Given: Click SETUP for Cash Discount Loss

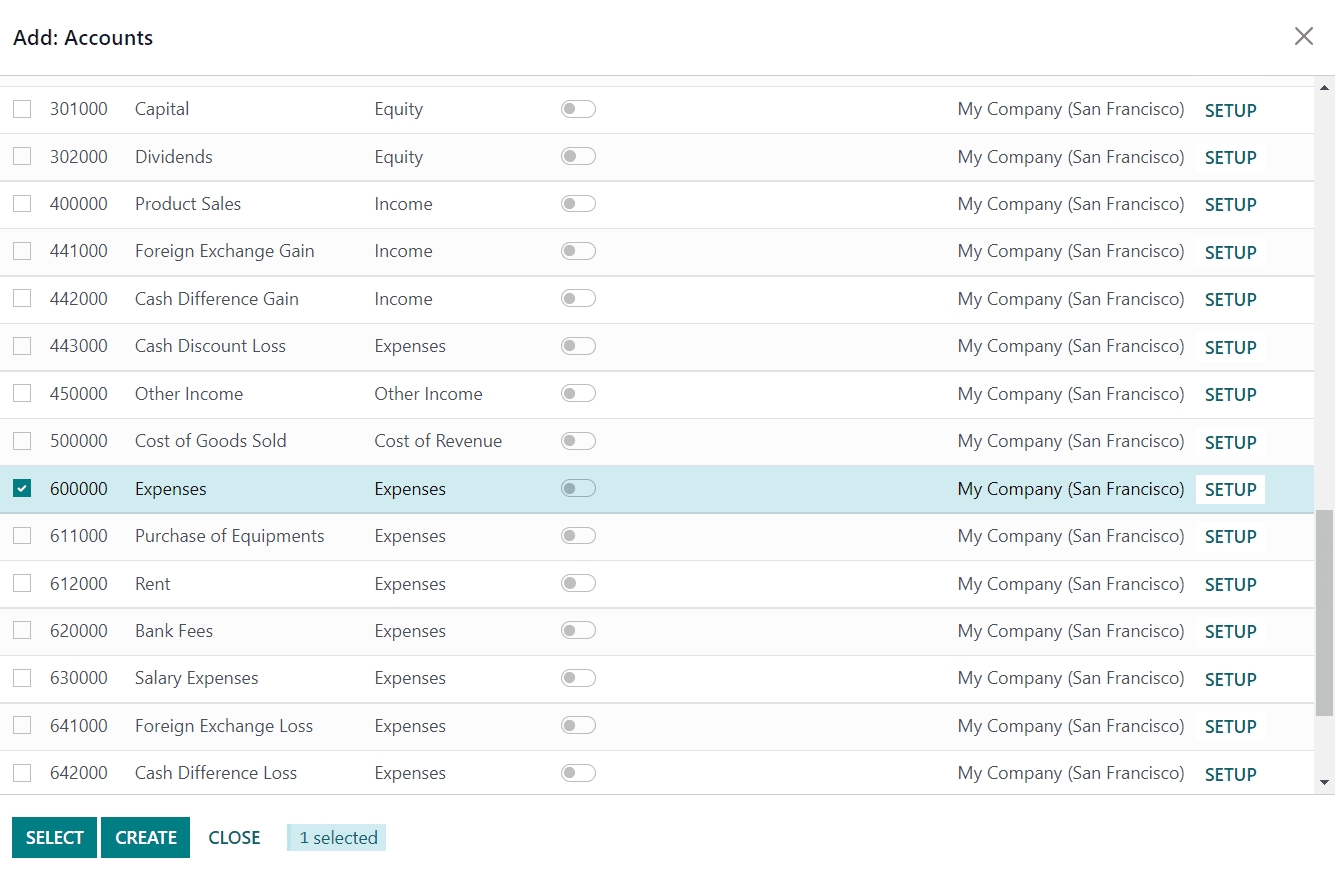Looking at the screenshot, I should click(x=1230, y=347).
